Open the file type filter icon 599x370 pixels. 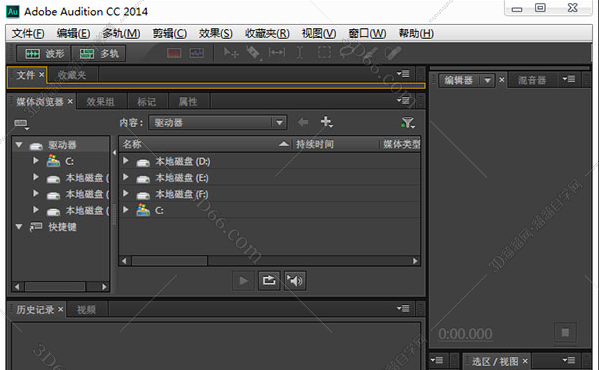(408, 123)
